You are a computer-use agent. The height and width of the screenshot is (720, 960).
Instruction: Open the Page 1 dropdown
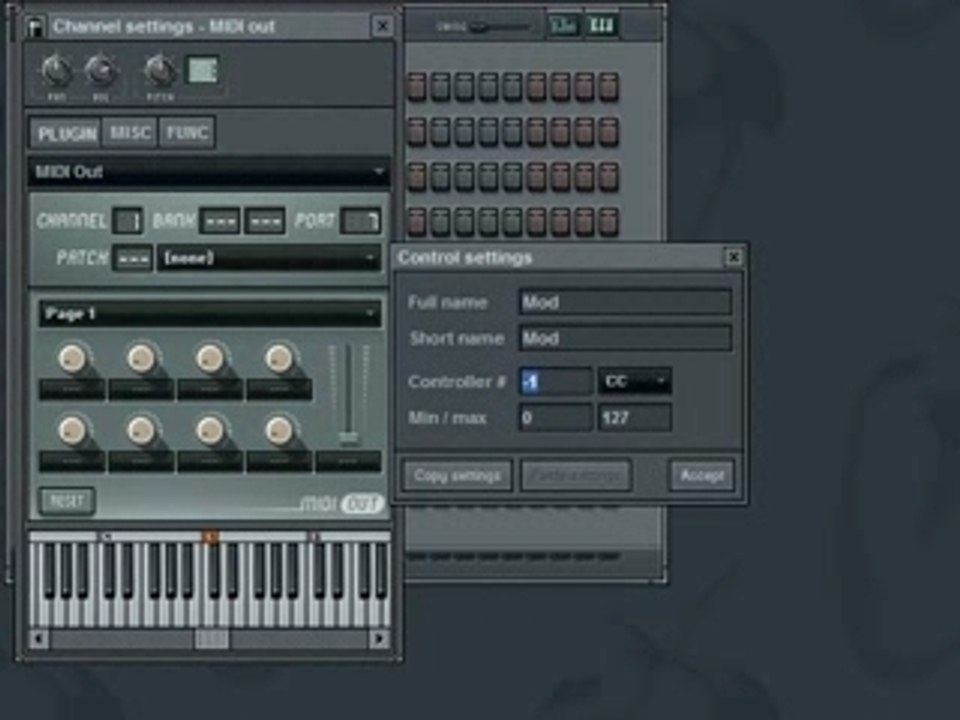point(209,313)
